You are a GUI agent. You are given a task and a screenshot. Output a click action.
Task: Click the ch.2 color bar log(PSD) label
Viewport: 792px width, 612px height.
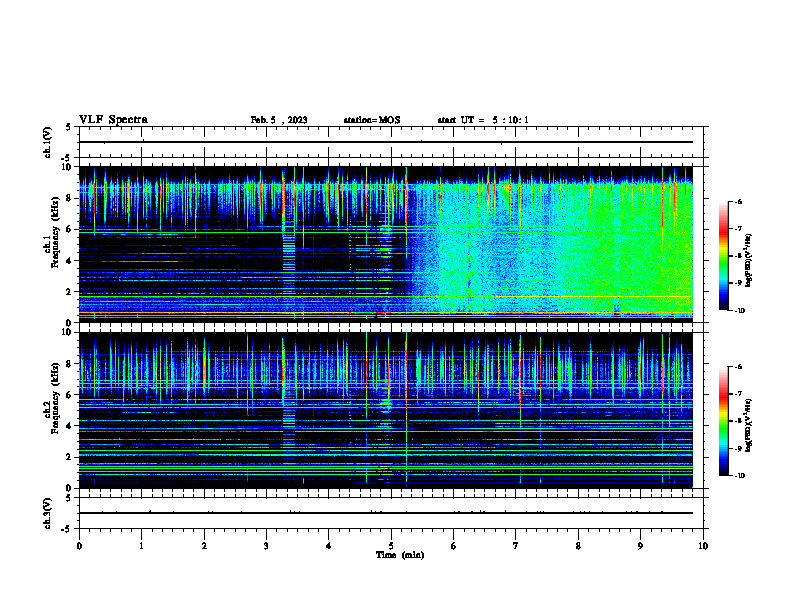click(x=748, y=425)
